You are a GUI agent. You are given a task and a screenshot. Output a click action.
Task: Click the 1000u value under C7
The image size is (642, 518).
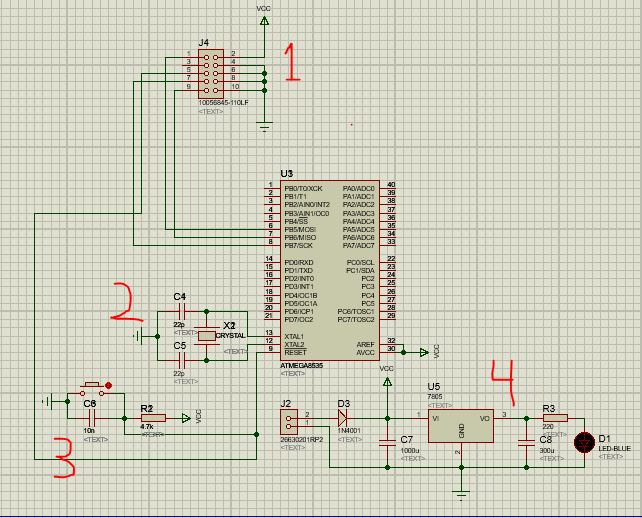(410, 450)
